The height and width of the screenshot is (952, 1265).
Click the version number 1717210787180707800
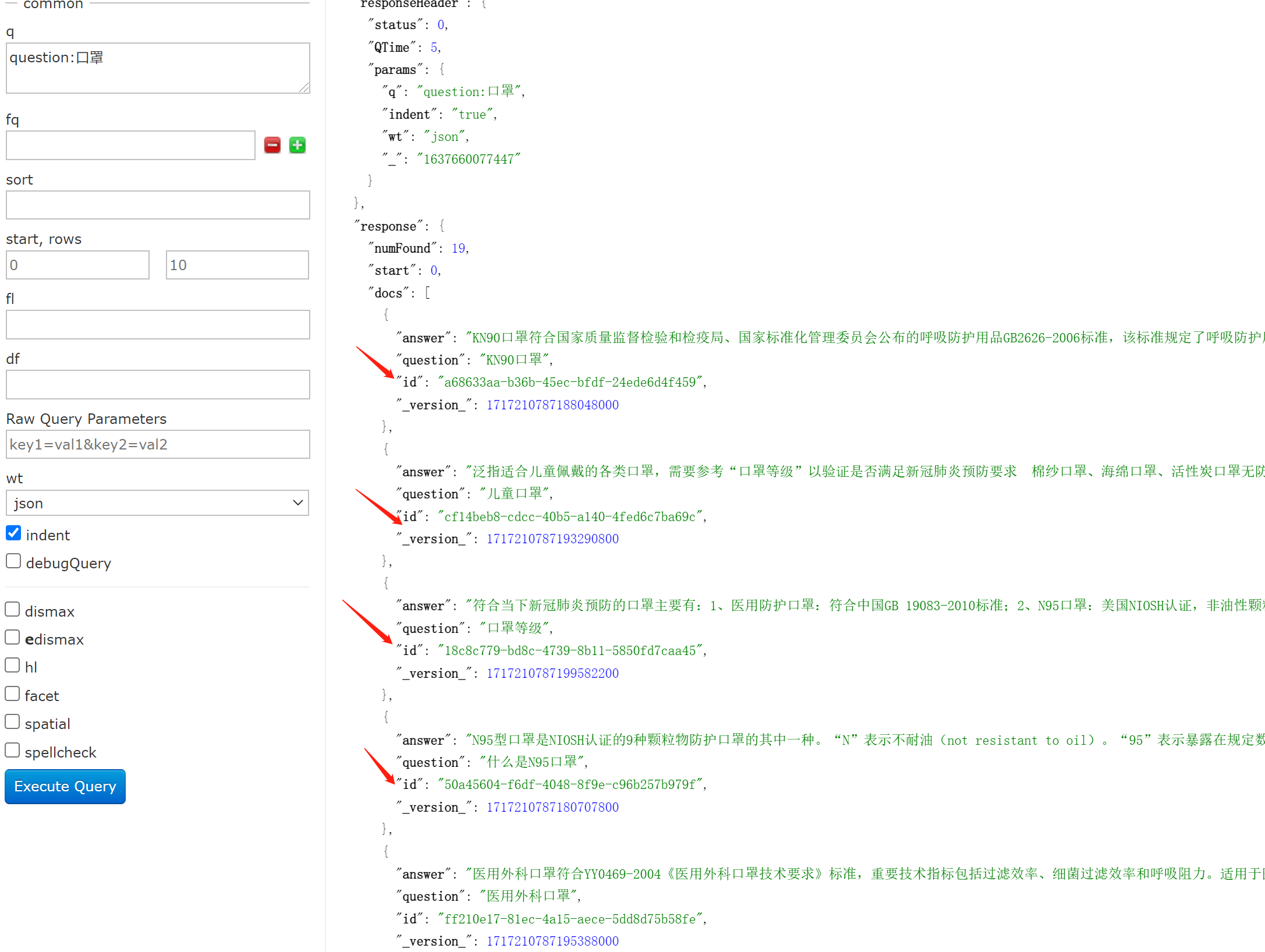[x=552, y=808]
